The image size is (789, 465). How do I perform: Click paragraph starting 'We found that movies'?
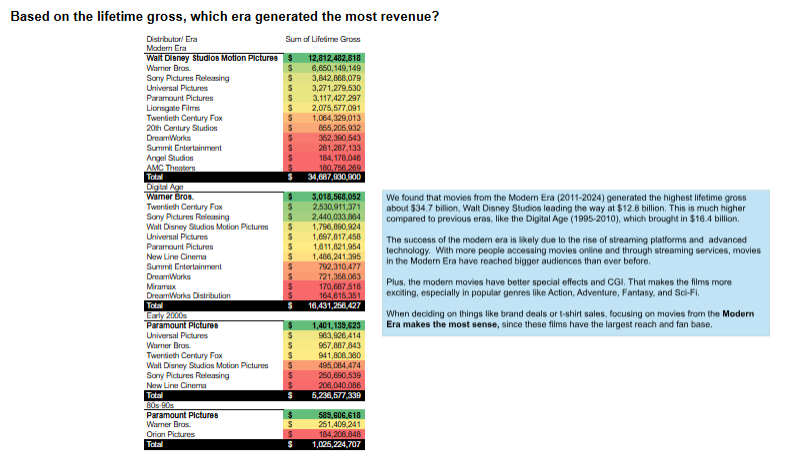(566, 208)
